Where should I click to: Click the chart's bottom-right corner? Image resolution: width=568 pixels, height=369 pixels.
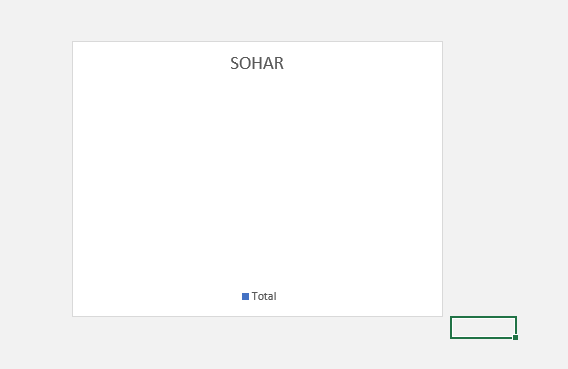coord(442,316)
